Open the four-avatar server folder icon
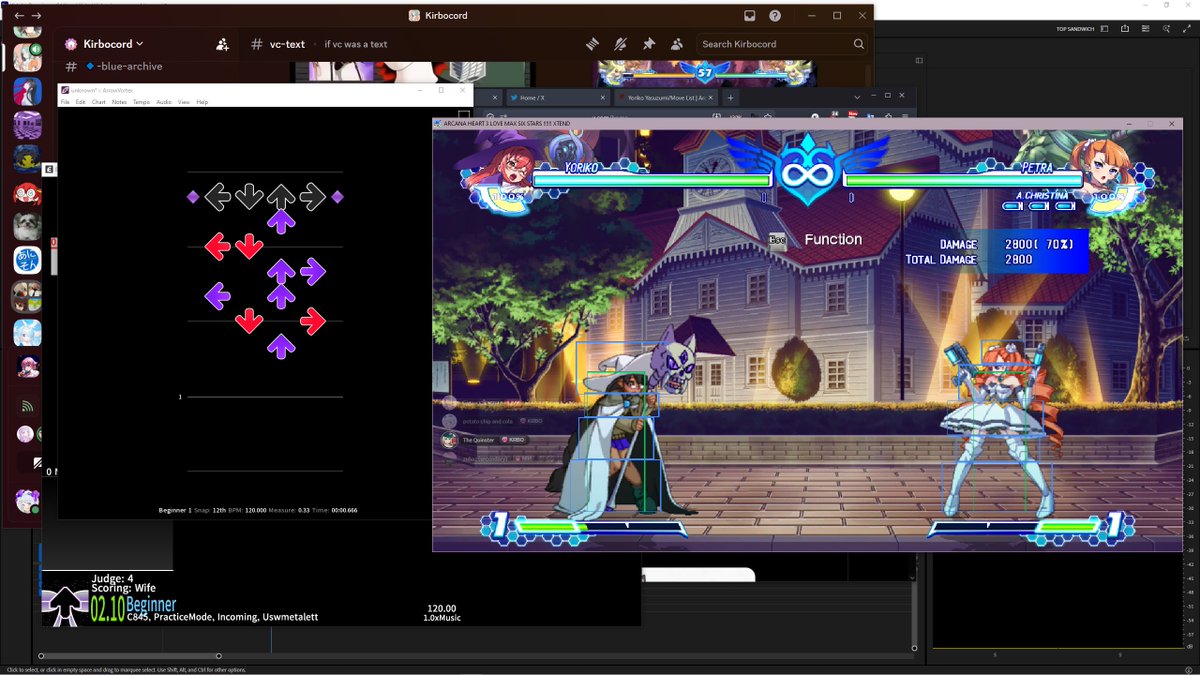The image size is (1200, 675). point(27,296)
